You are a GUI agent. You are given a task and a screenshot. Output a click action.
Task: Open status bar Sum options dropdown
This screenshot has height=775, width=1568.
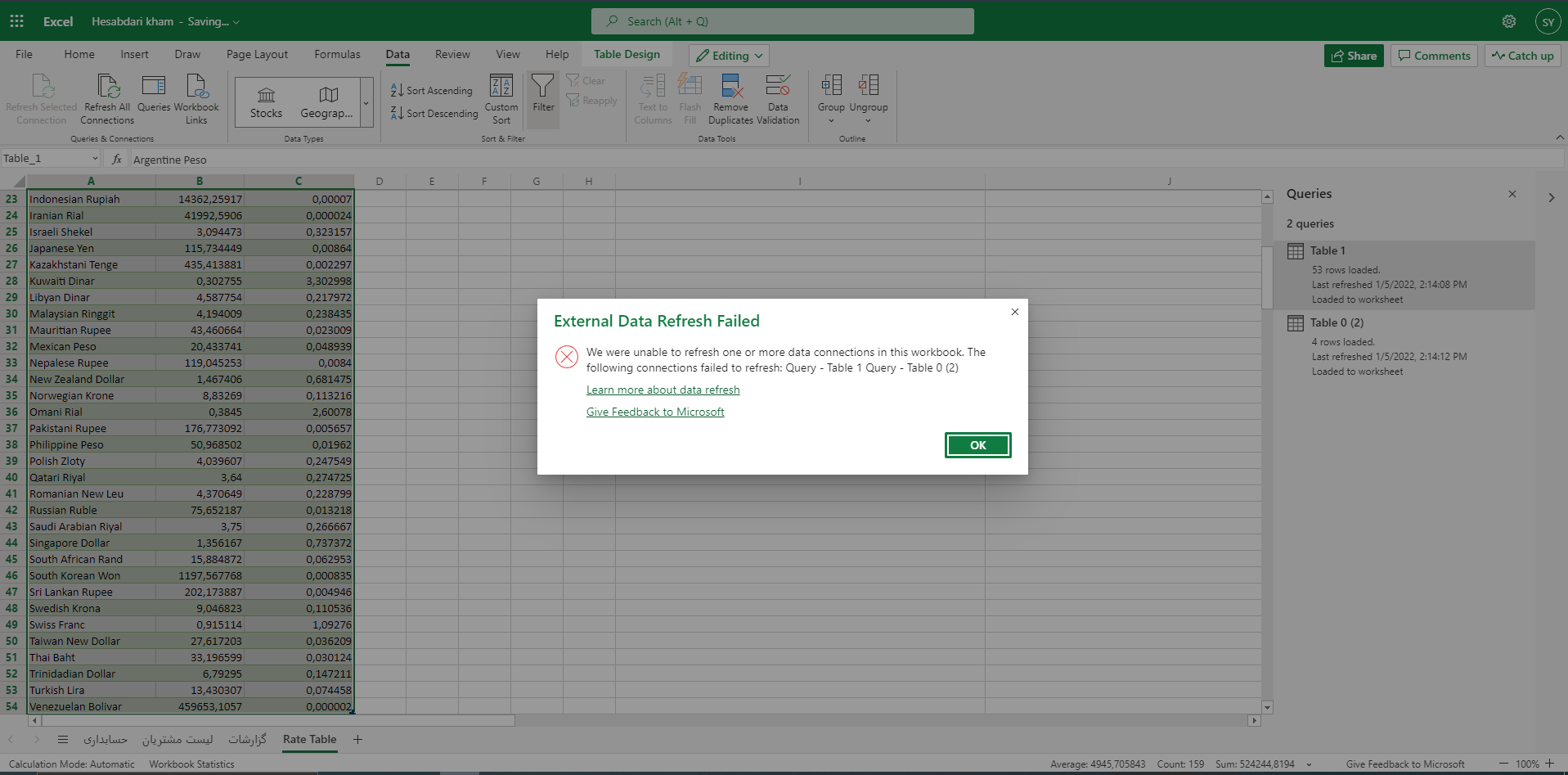pyautogui.click(x=1309, y=764)
